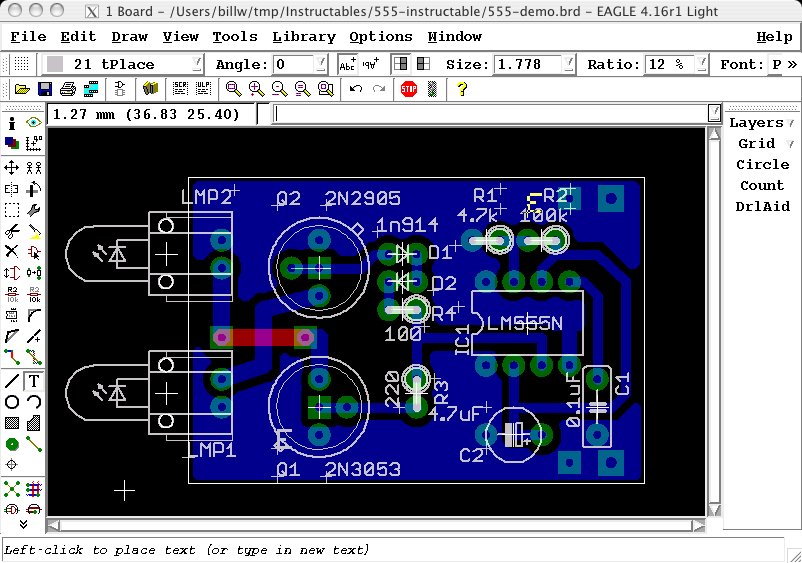Select the Rectangle fill tool

pyautogui.click(x=12, y=423)
